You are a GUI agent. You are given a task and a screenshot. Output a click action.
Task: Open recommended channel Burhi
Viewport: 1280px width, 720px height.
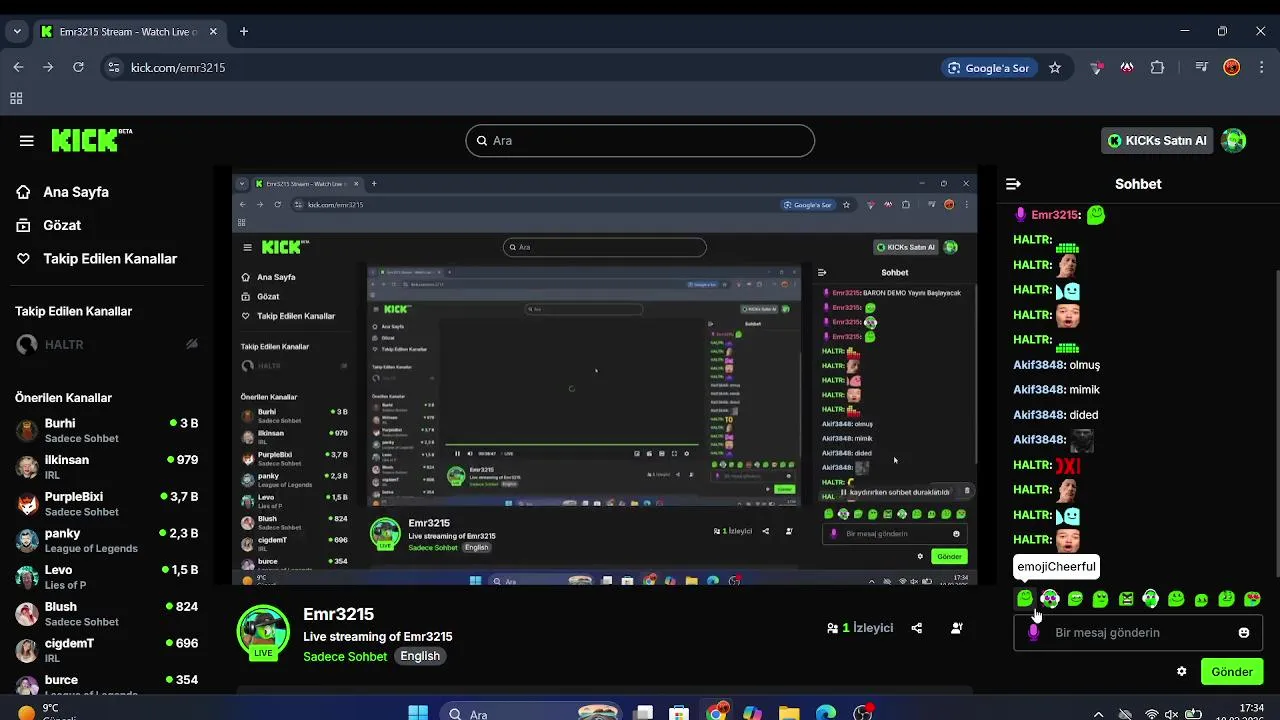coord(107,430)
